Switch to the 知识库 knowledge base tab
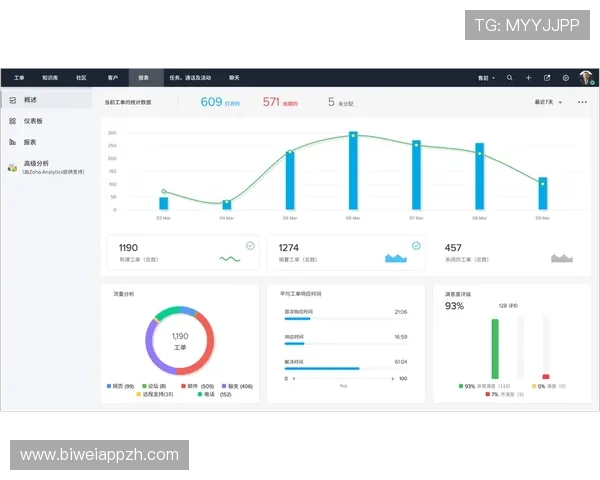This screenshot has width=600, height=480. 50,78
